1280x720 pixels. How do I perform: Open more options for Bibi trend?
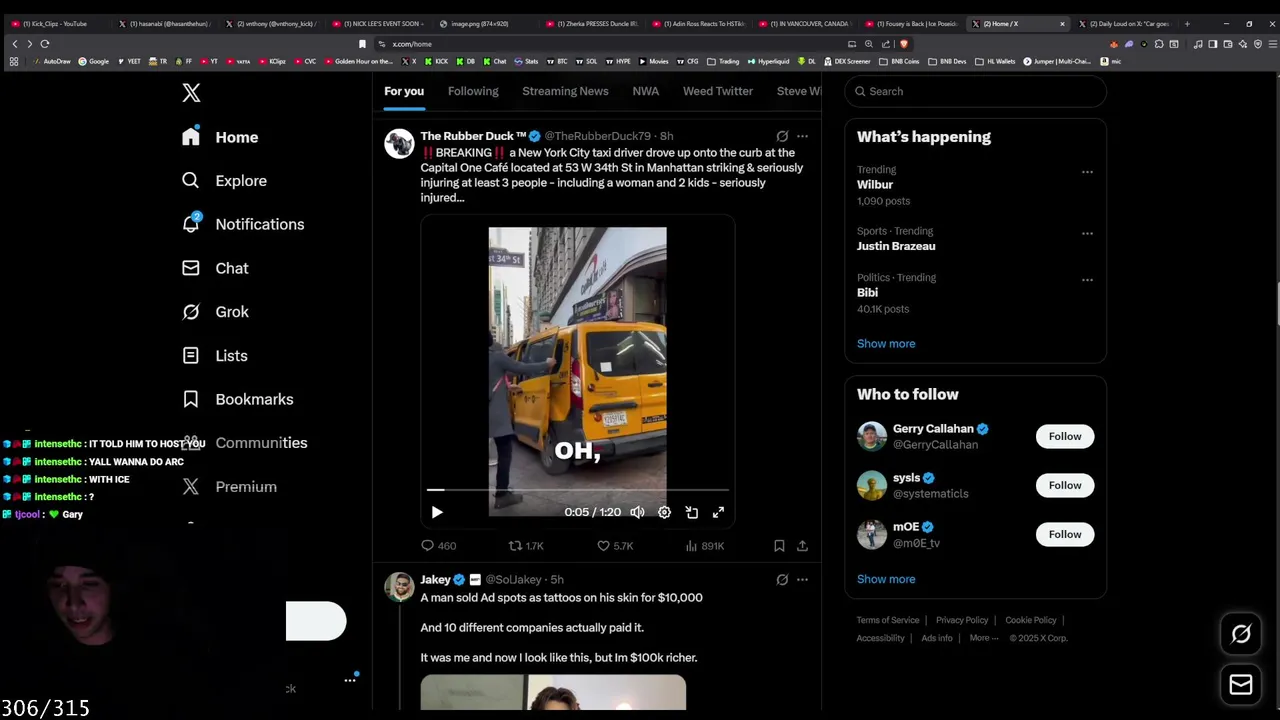[x=1087, y=279]
